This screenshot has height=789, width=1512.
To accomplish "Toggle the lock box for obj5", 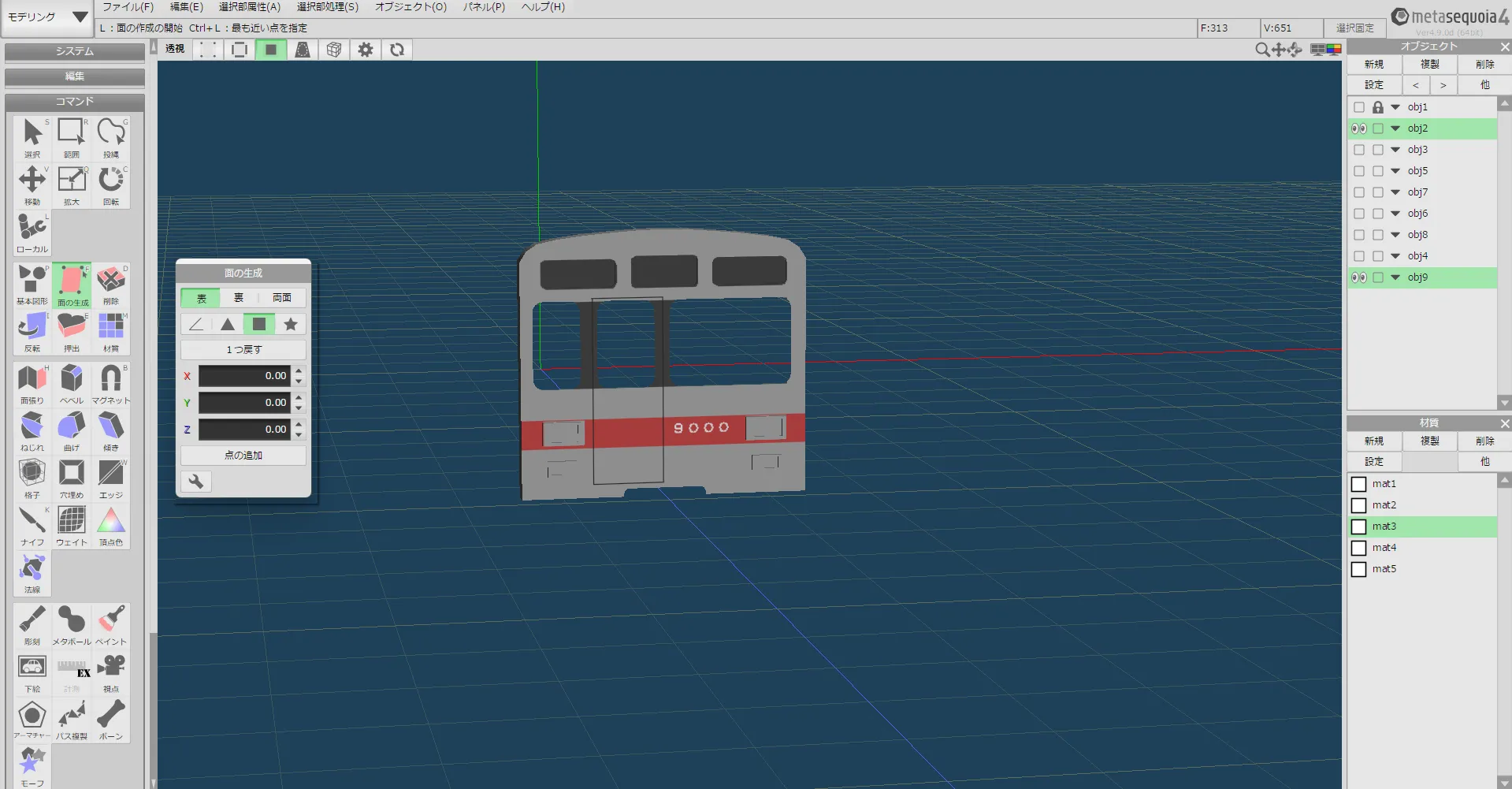I will tap(1378, 171).
